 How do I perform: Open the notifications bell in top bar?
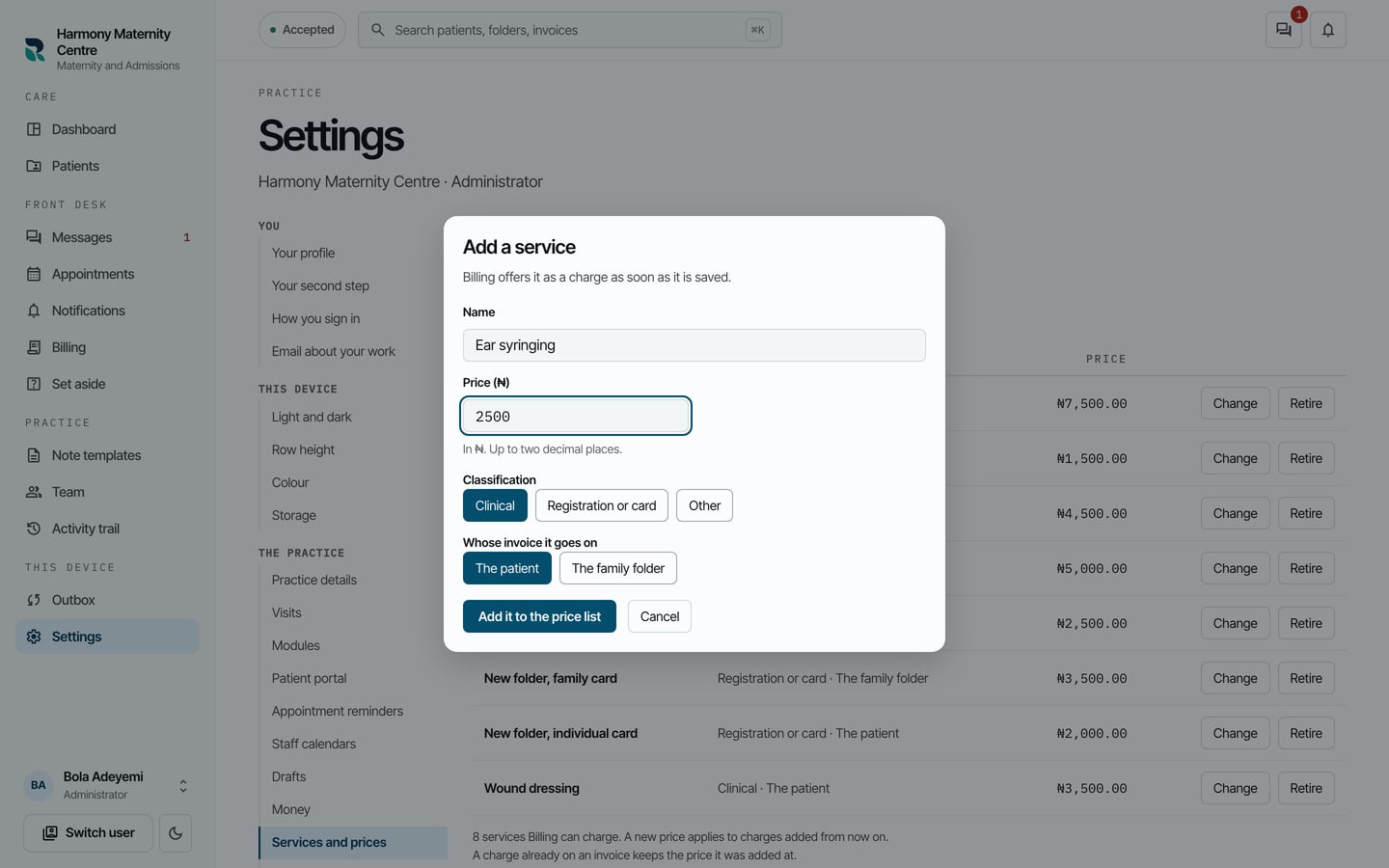[1328, 30]
